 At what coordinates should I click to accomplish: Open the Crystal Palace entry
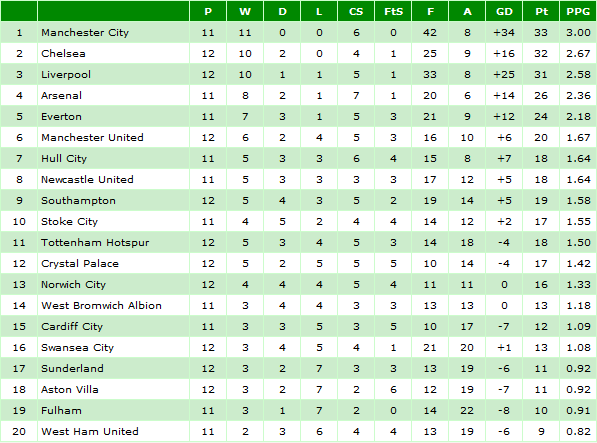click(x=80, y=264)
